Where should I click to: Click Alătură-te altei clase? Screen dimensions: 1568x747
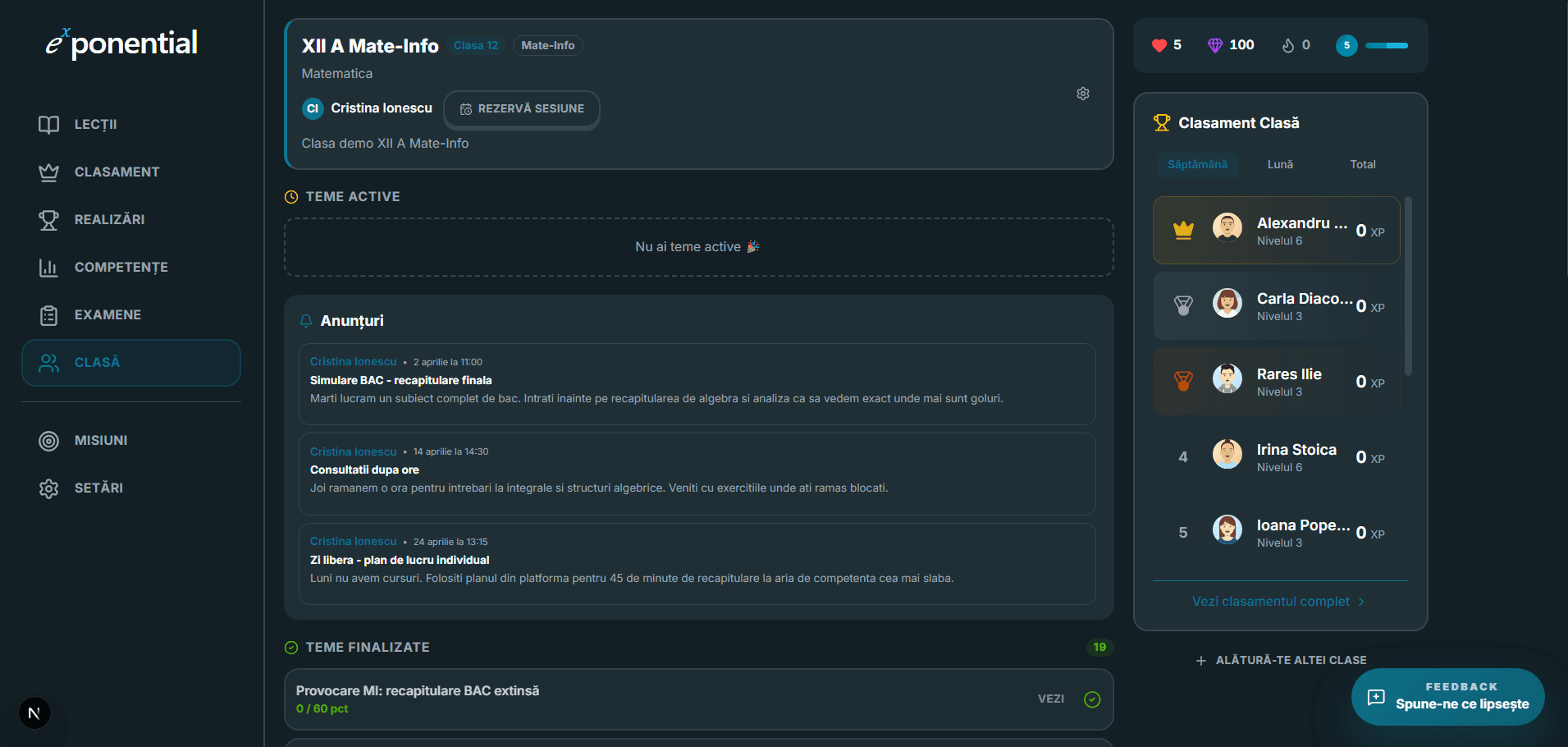(x=1281, y=660)
